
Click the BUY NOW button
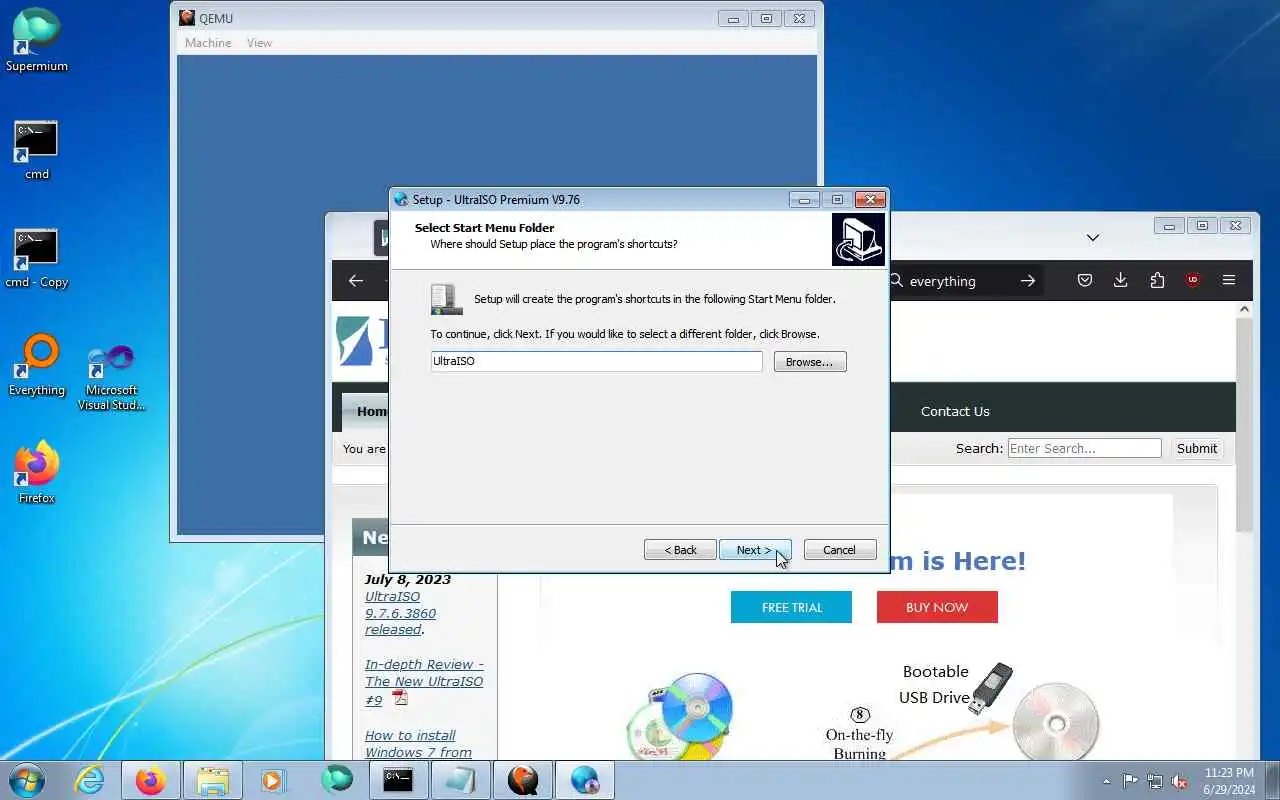point(937,607)
